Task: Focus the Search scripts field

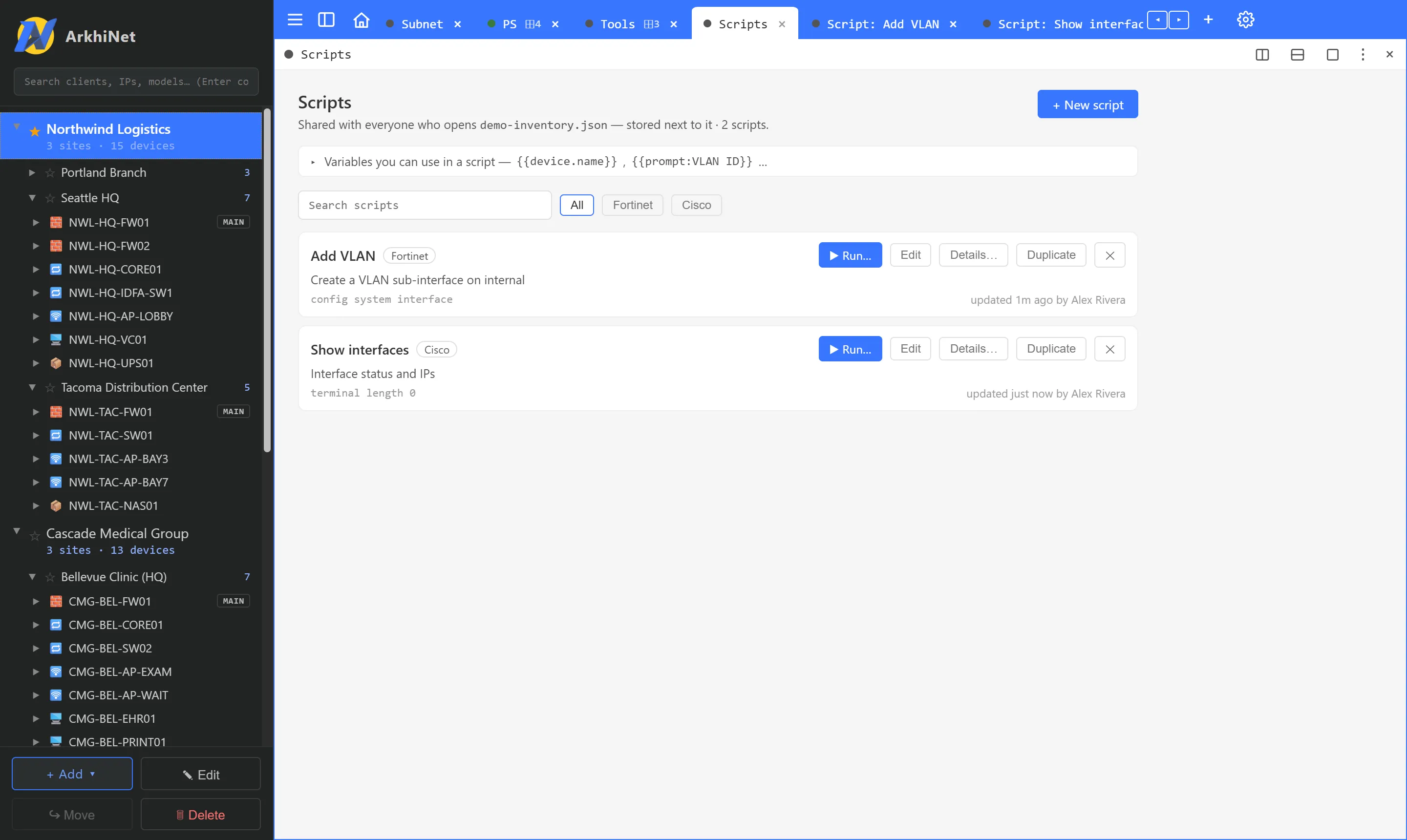Action: [425, 205]
